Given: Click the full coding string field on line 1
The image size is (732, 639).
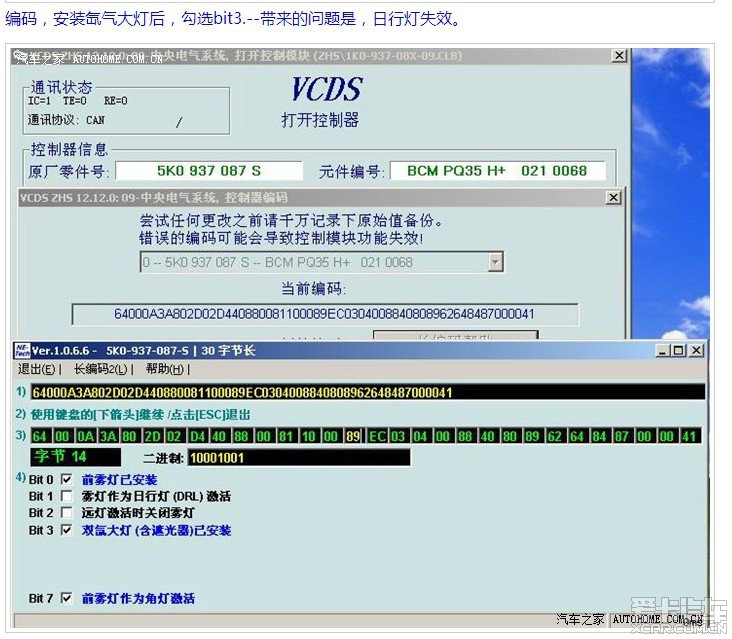Looking at the screenshot, I should coord(368,392).
